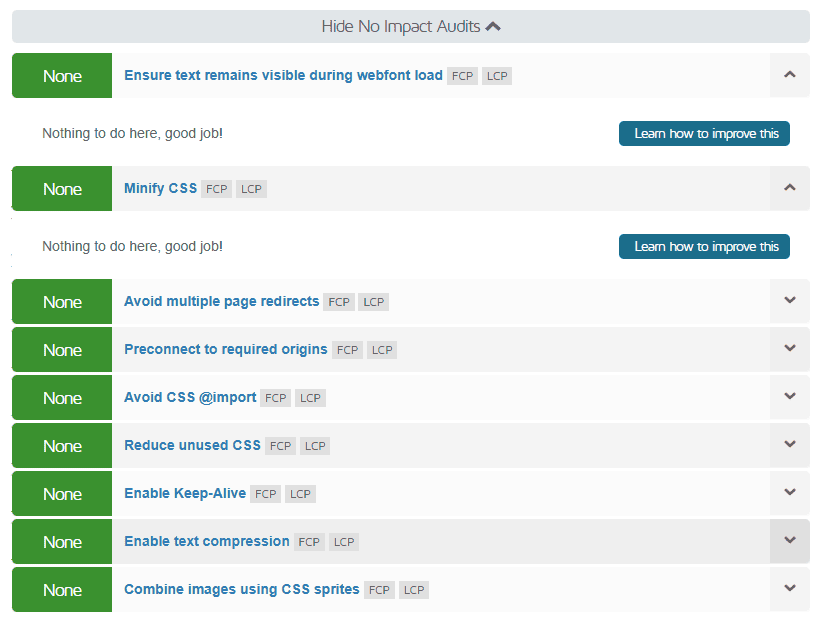This screenshot has width=823, height=630.
Task: Click None badge on webfont load audit
Action: click(62, 76)
